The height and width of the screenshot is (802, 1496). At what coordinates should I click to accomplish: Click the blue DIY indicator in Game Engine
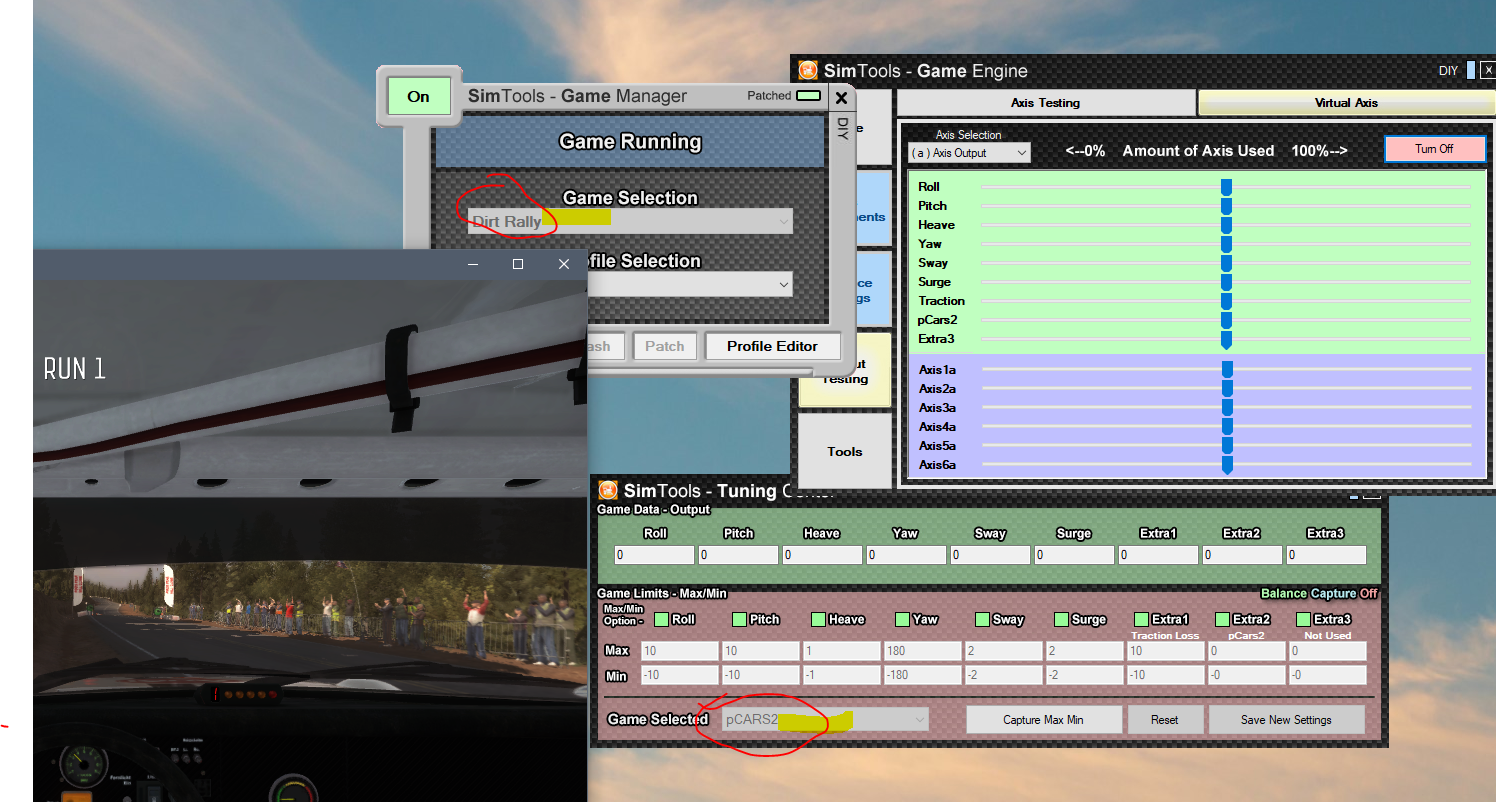[1470, 70]
